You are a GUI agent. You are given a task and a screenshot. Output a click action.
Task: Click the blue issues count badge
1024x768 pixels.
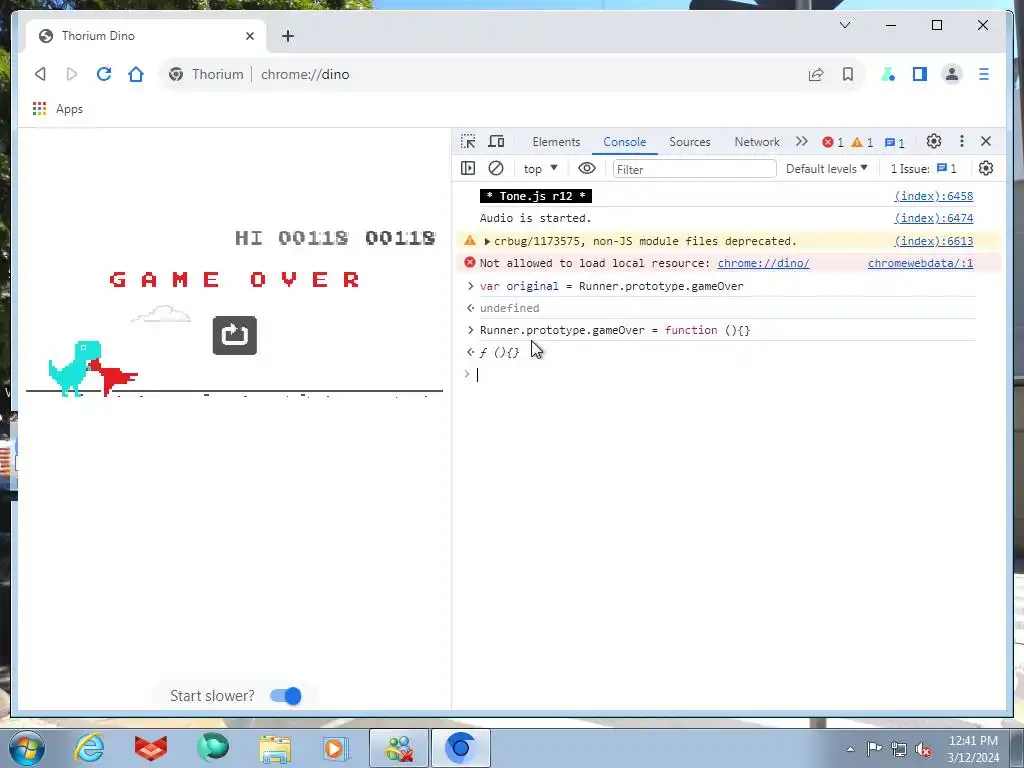pyautogui.click(x=894, y=142)
